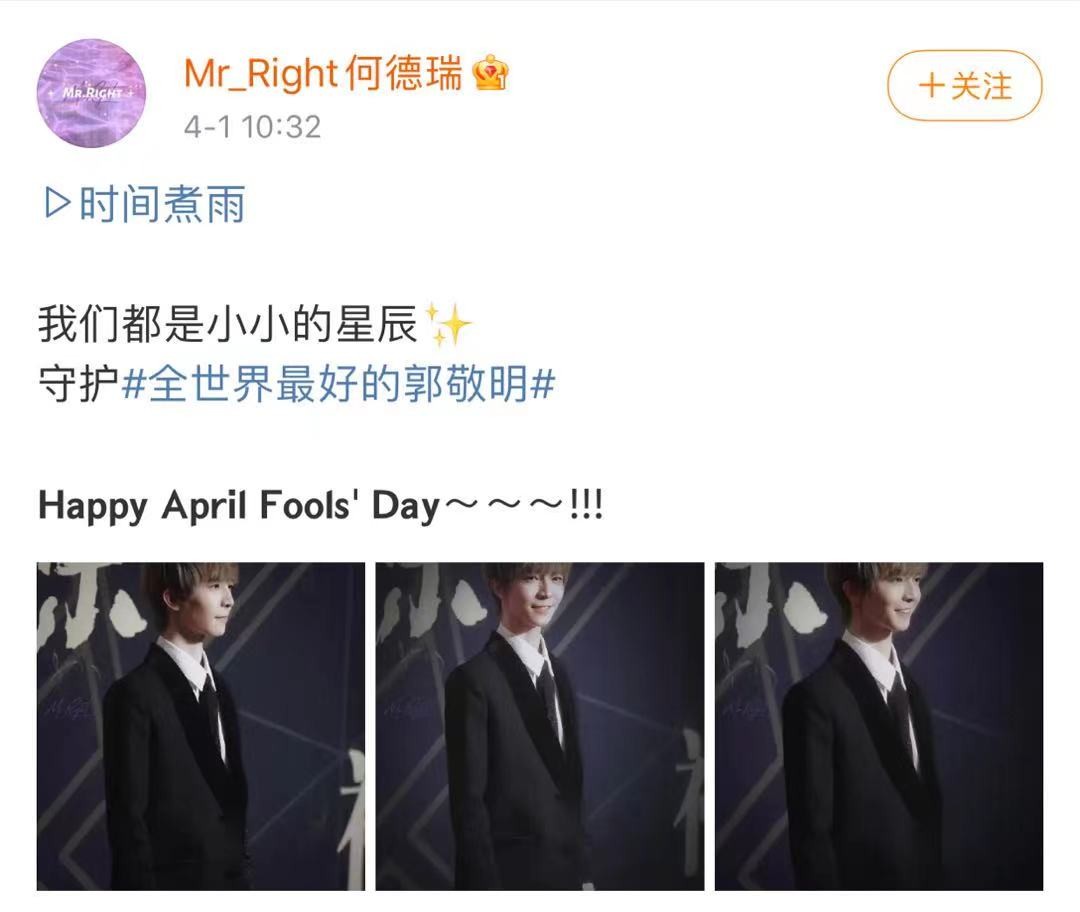Viewport: 1080px width, 912px height.
Task: Follow the account with the +关注 button
Action: tap(964, 86)
